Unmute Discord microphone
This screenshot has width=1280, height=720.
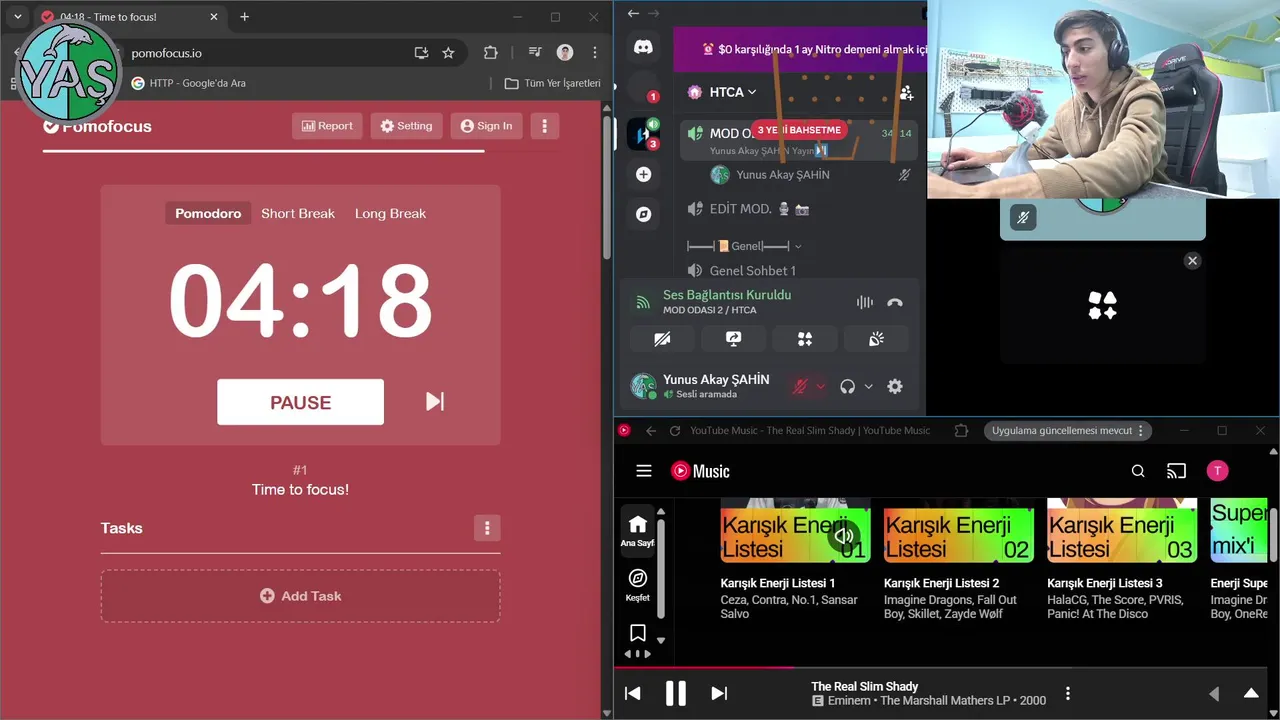click(799, 387)
